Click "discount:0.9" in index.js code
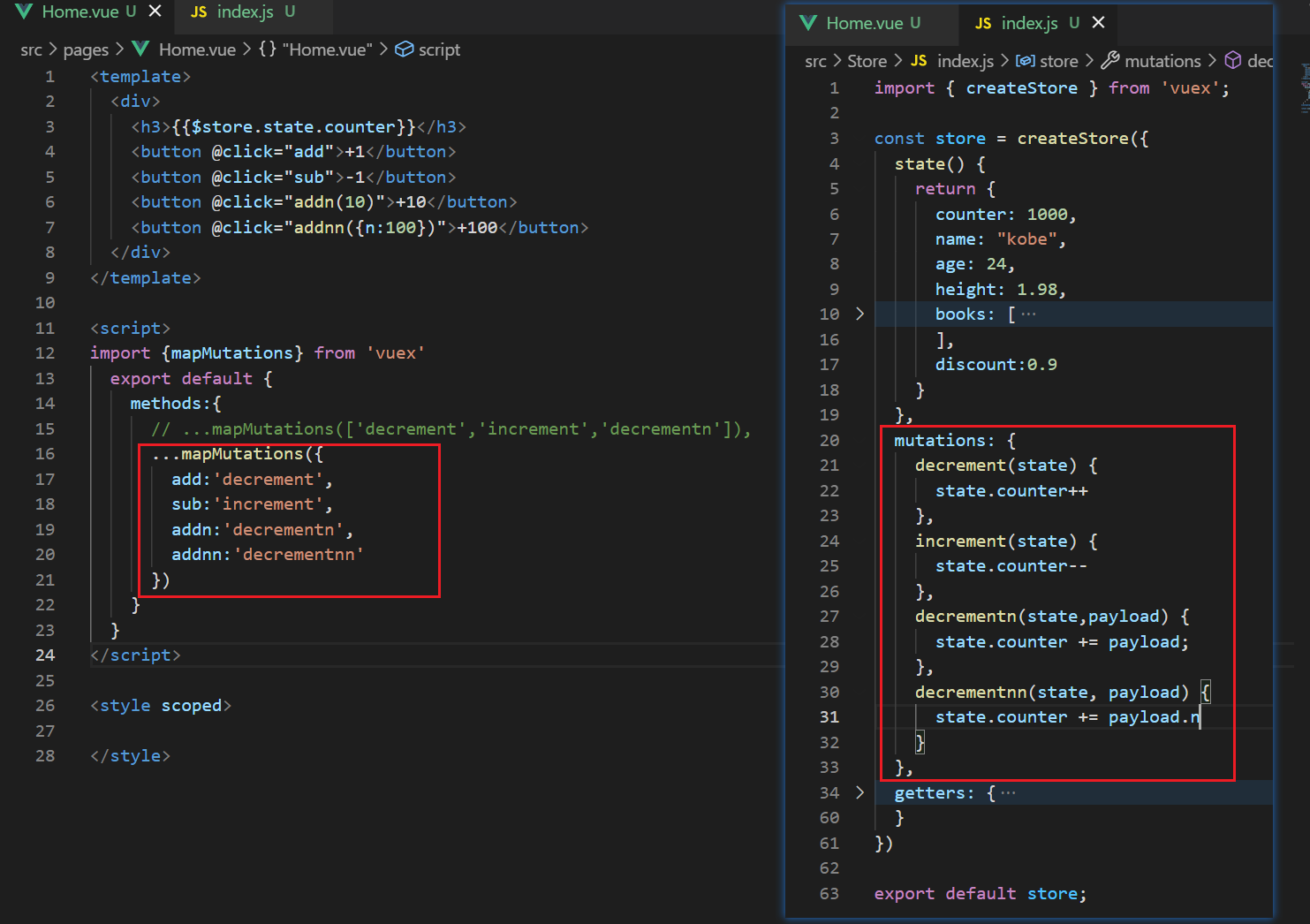 [996, 365]
